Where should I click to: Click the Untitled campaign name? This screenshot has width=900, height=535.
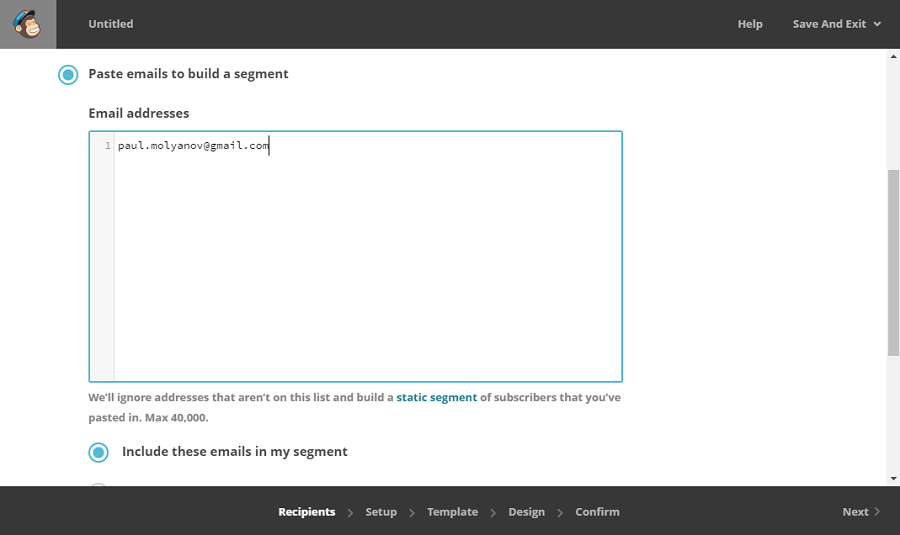point(111,24)
